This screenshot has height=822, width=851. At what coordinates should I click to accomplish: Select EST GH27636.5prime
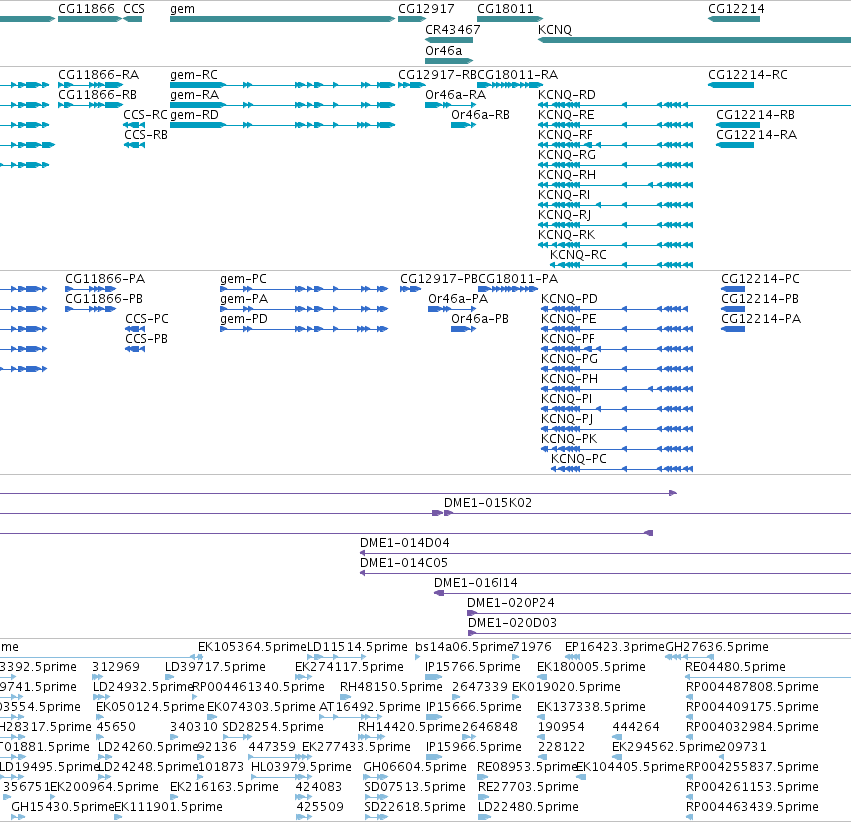[x=689, y=657]
